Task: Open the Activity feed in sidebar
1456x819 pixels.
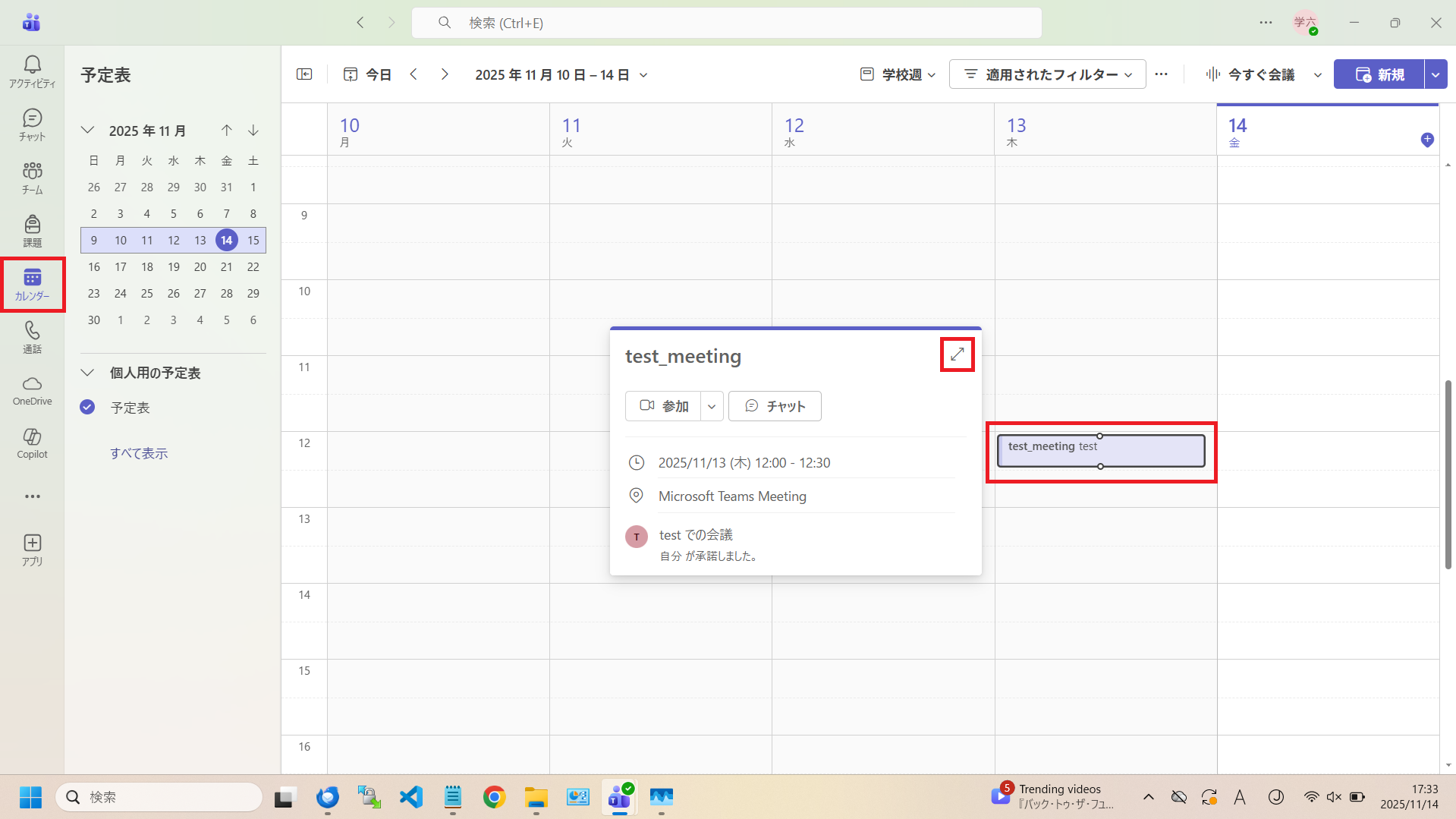Action: (x=32, y=71)
